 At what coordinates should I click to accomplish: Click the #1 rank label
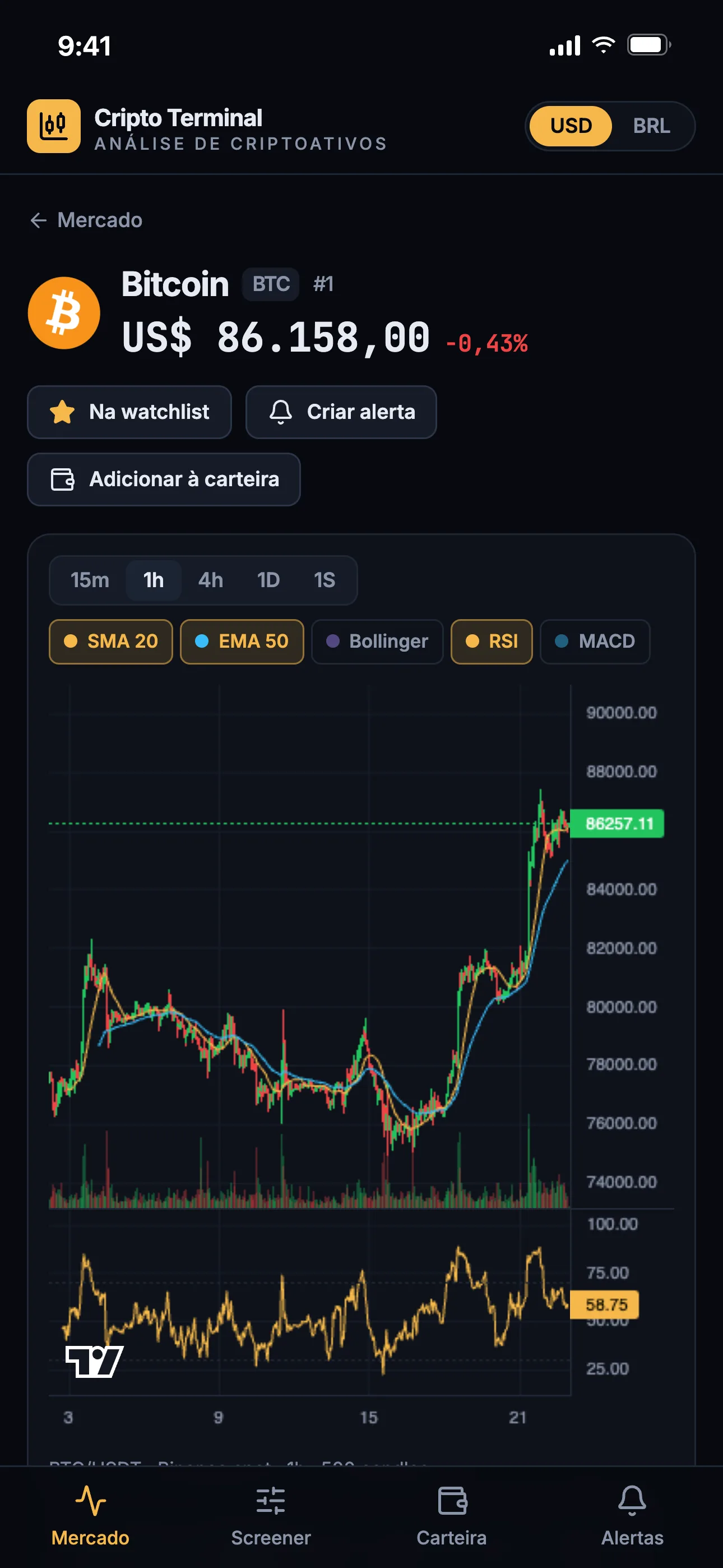point(323,284)
